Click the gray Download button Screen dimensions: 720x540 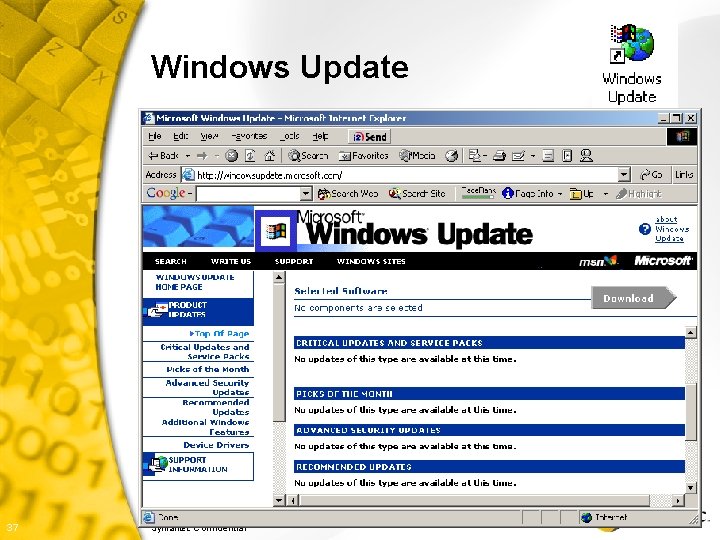coord(633,298)
